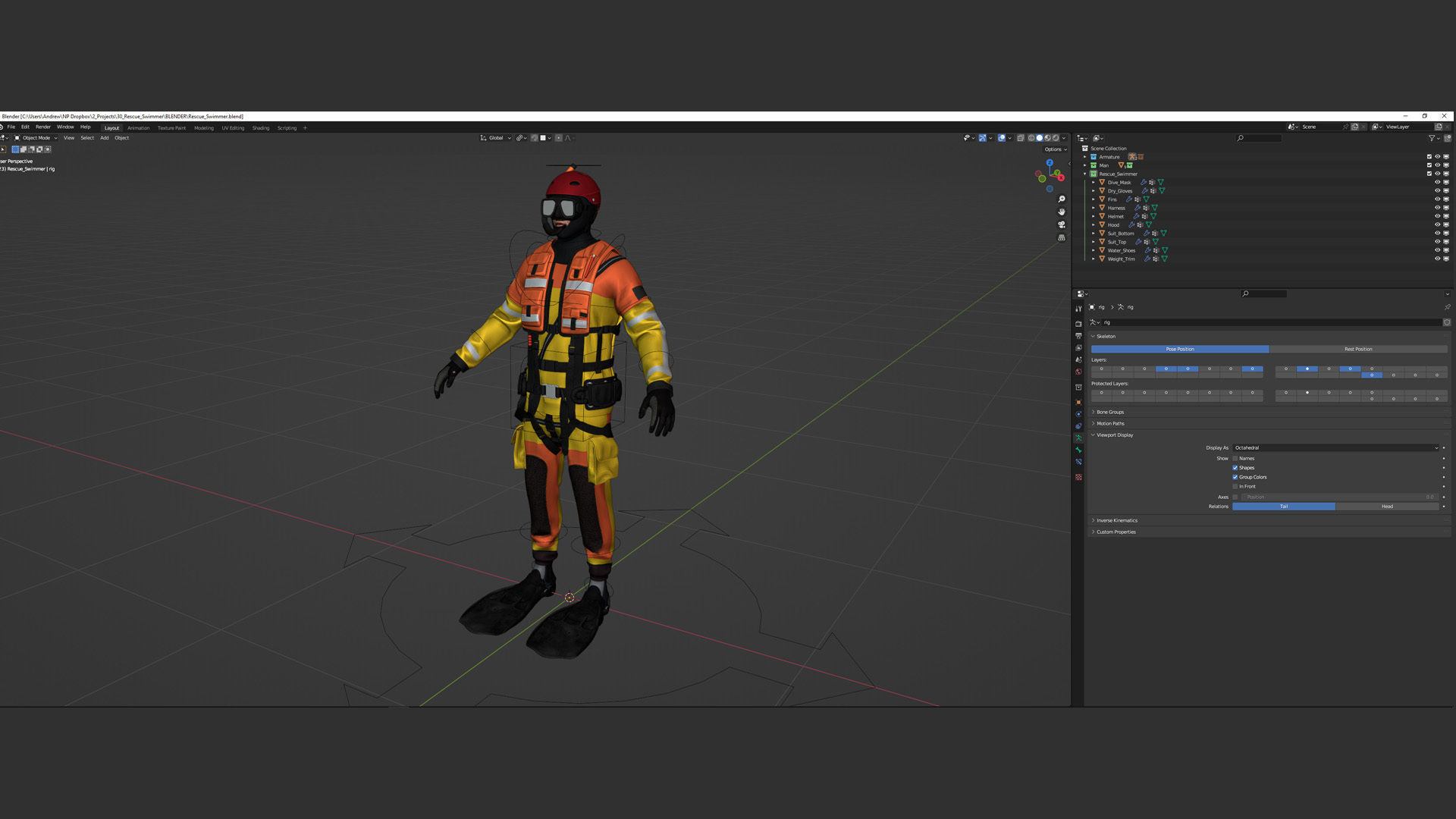Open the viewport Options dropdown

pyautogui.click(x=1055, y=149)
